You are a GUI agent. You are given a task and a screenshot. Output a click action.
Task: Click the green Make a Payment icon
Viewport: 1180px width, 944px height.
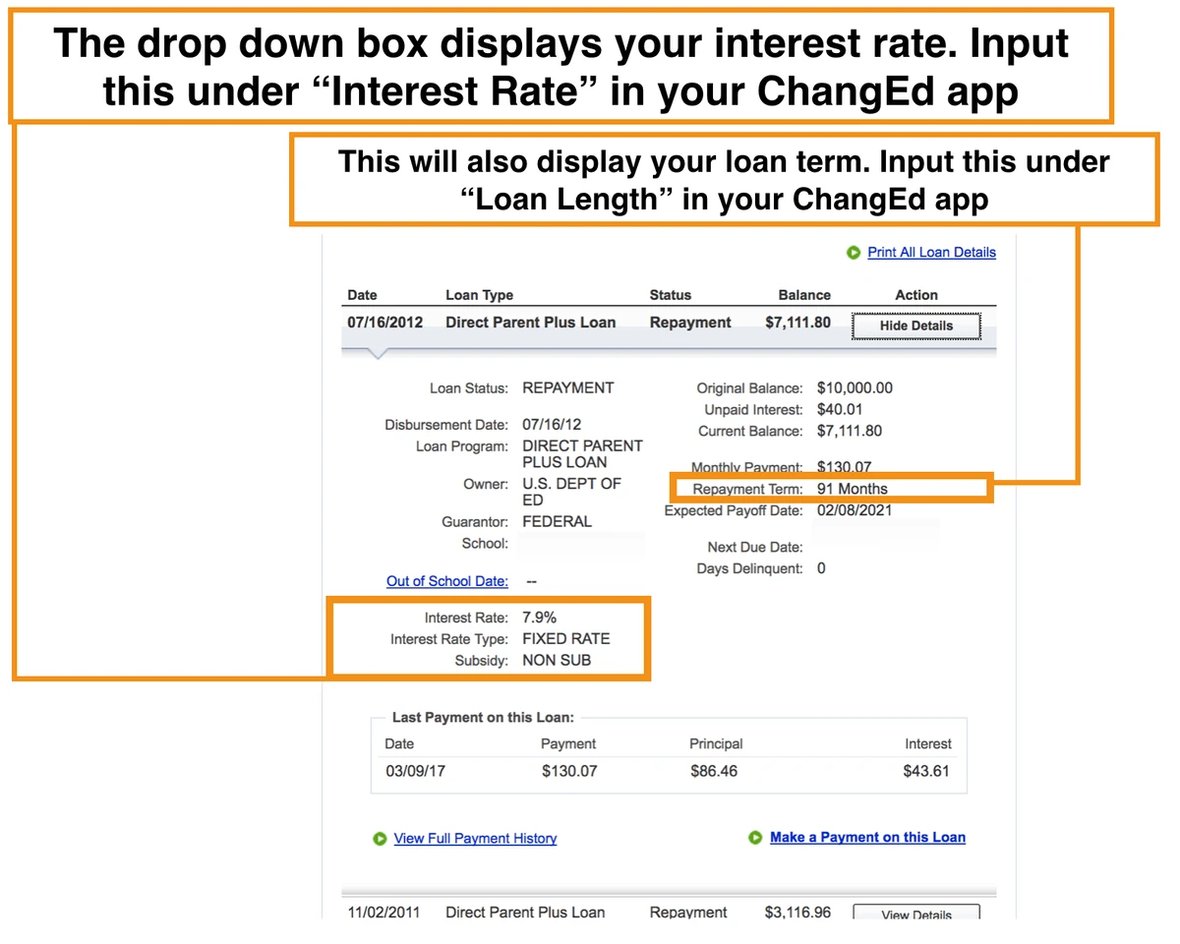[x=755, y=838]
